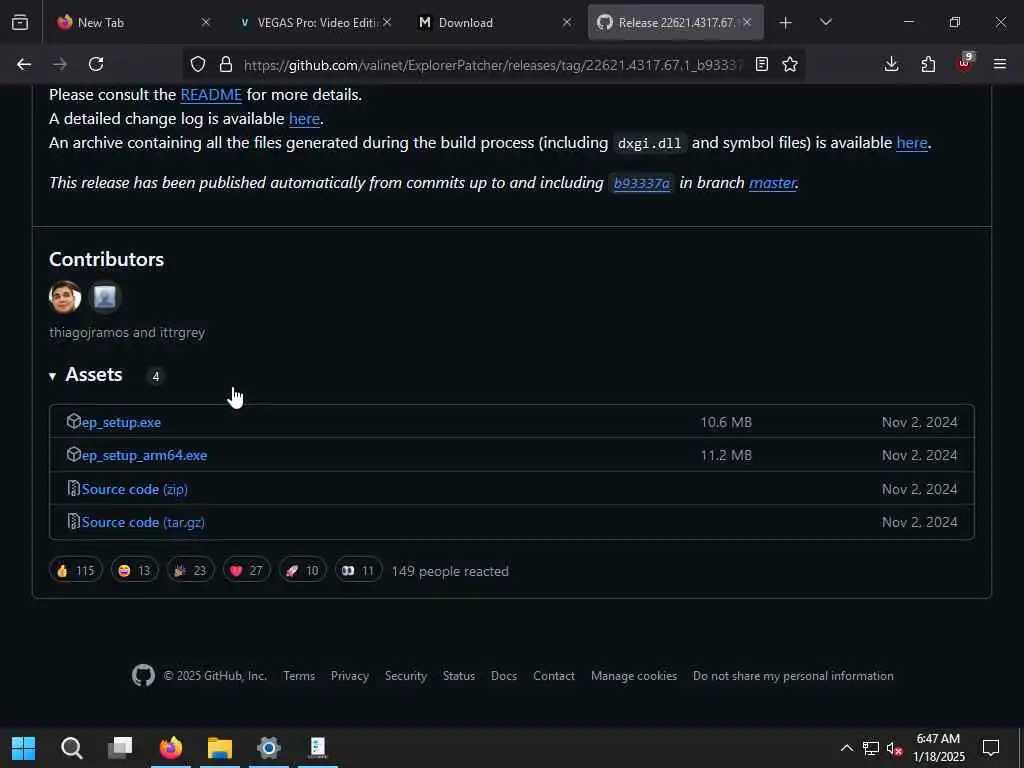Click the browser back arrow
The width and height of the screenshot is (1024, 768).
24,64
